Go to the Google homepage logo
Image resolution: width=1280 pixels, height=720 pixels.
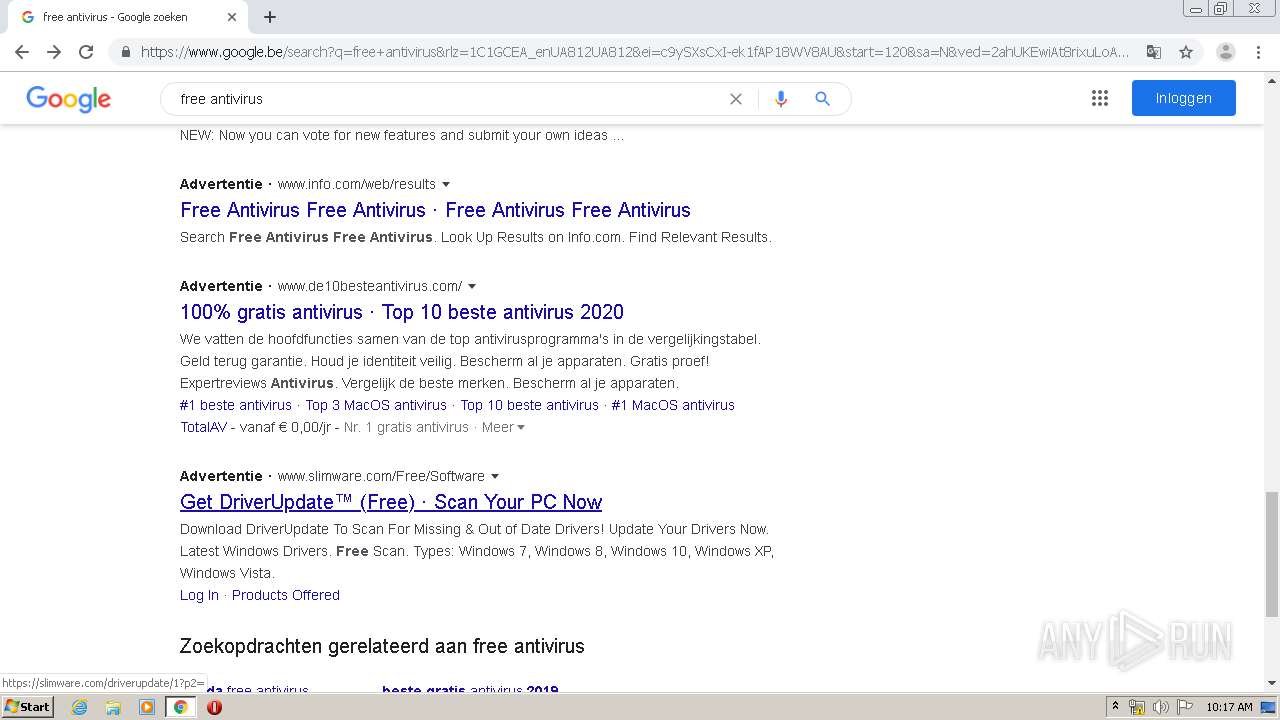point(69,99)
